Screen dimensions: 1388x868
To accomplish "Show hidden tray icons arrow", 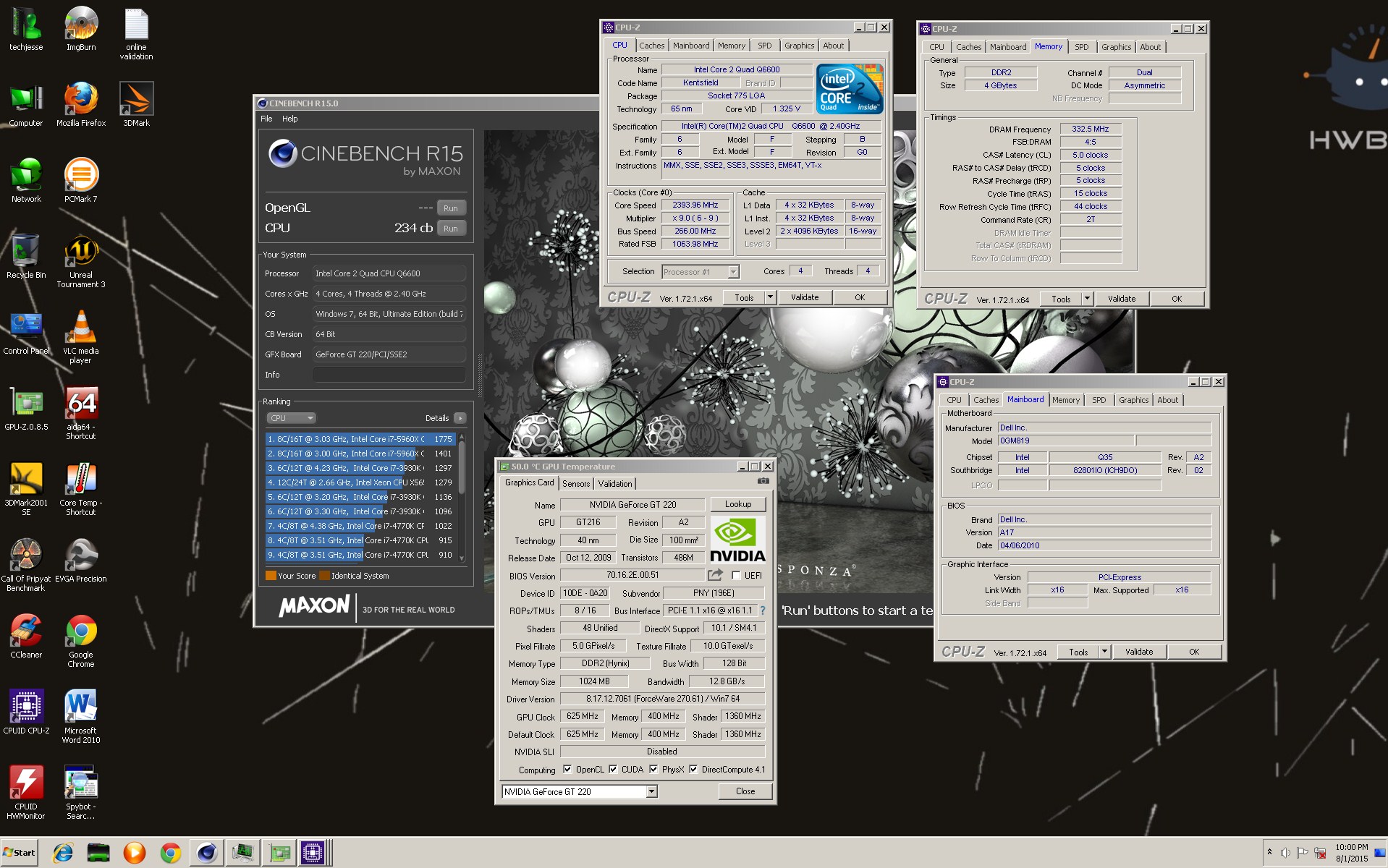I will tap(1269, 852).
